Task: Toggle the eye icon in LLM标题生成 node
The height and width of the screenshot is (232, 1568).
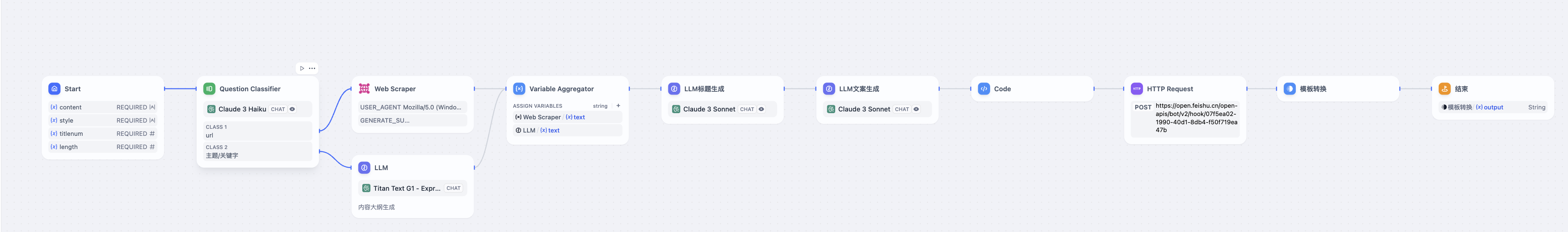Action: (761, 109)
